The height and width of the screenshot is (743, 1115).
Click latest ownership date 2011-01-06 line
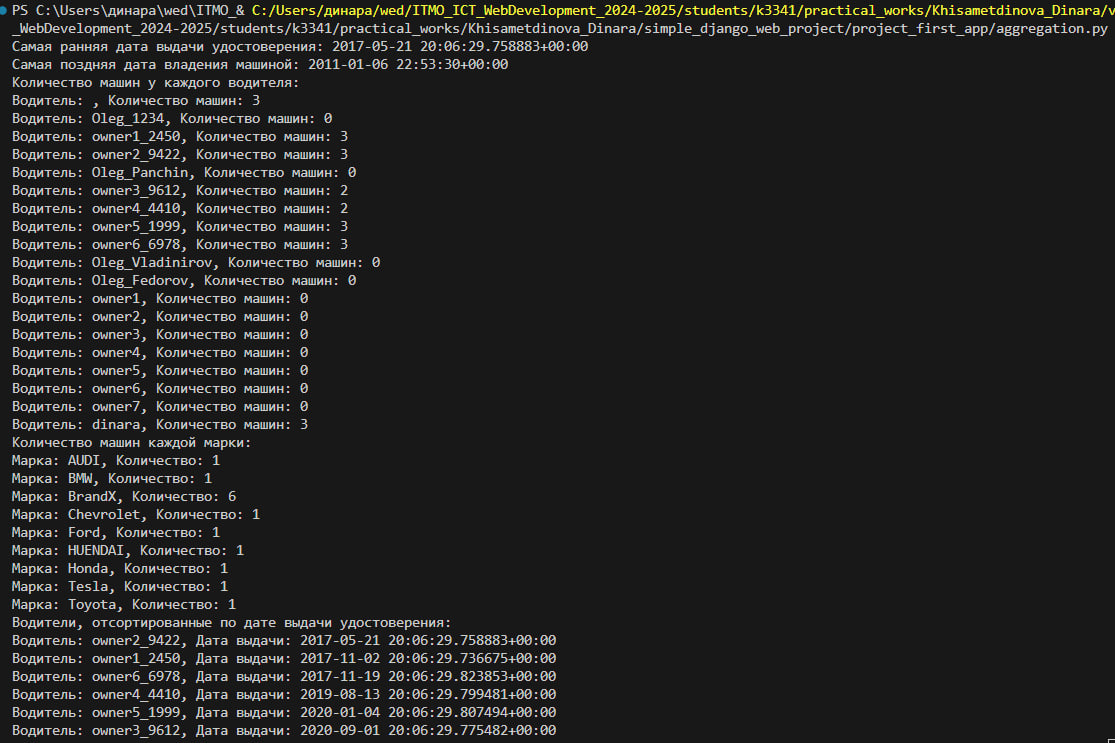[260, 65]
